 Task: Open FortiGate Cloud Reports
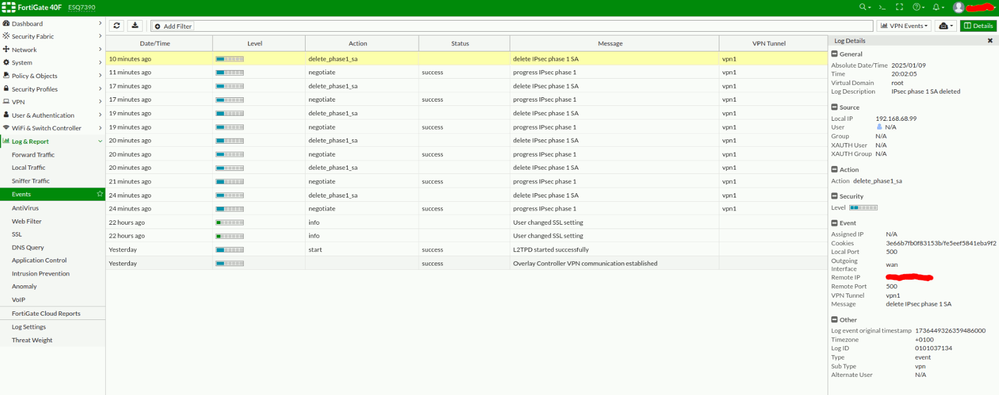[46, 313]
